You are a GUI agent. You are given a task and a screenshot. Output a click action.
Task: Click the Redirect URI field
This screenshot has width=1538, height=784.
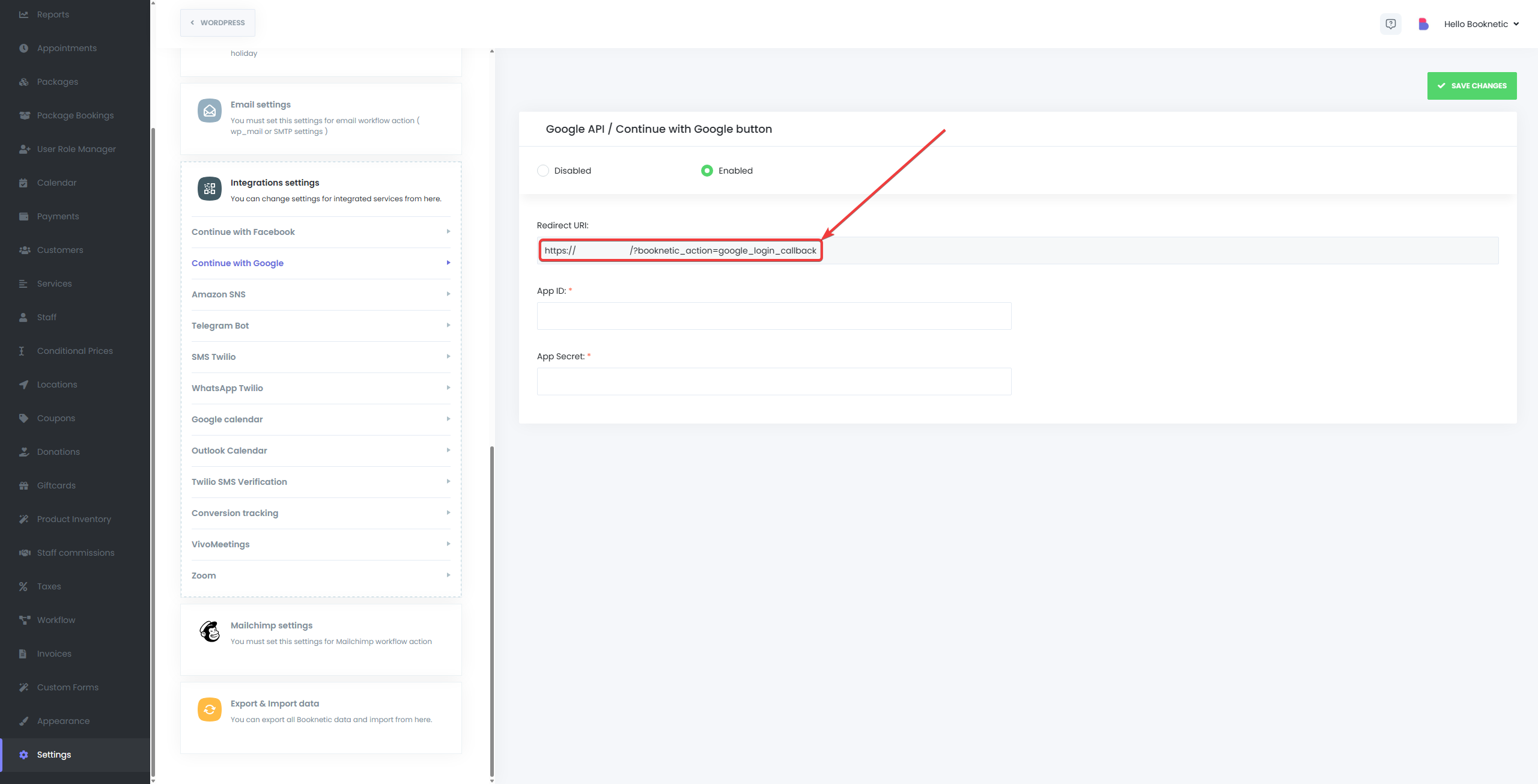pos(1018,251)
